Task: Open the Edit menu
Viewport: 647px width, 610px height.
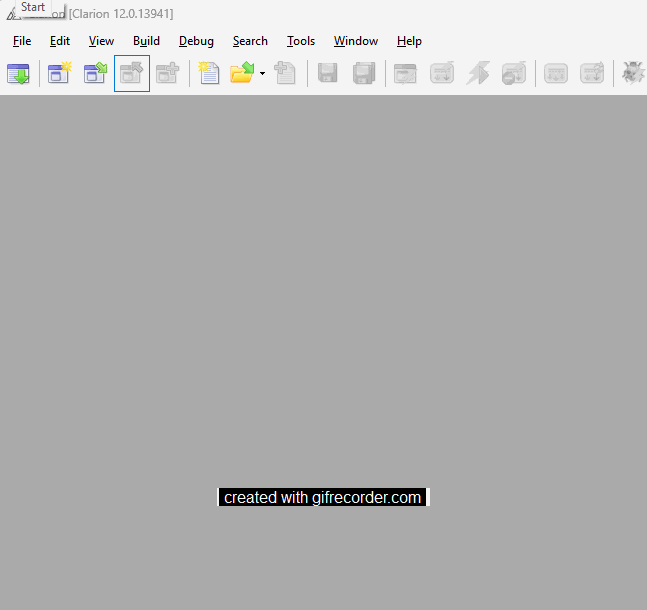Action: coord(60,41)
